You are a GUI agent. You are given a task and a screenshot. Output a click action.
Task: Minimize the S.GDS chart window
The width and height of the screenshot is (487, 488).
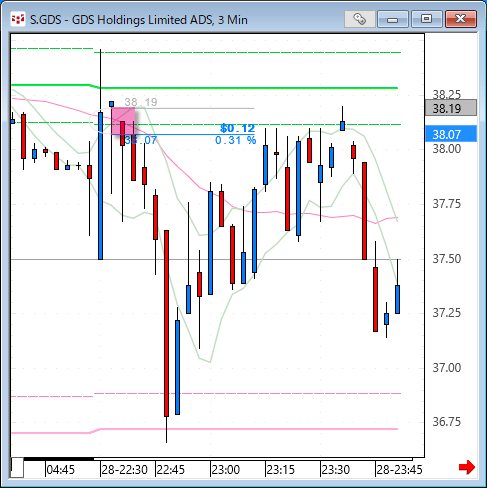393,19
